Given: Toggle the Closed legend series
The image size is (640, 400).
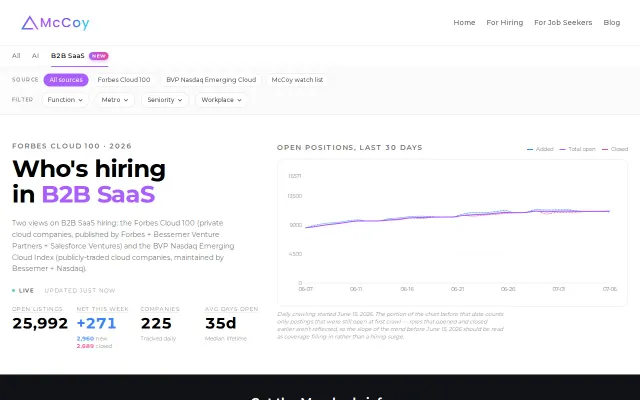Looking at the screenshot, I should (615, 149).
